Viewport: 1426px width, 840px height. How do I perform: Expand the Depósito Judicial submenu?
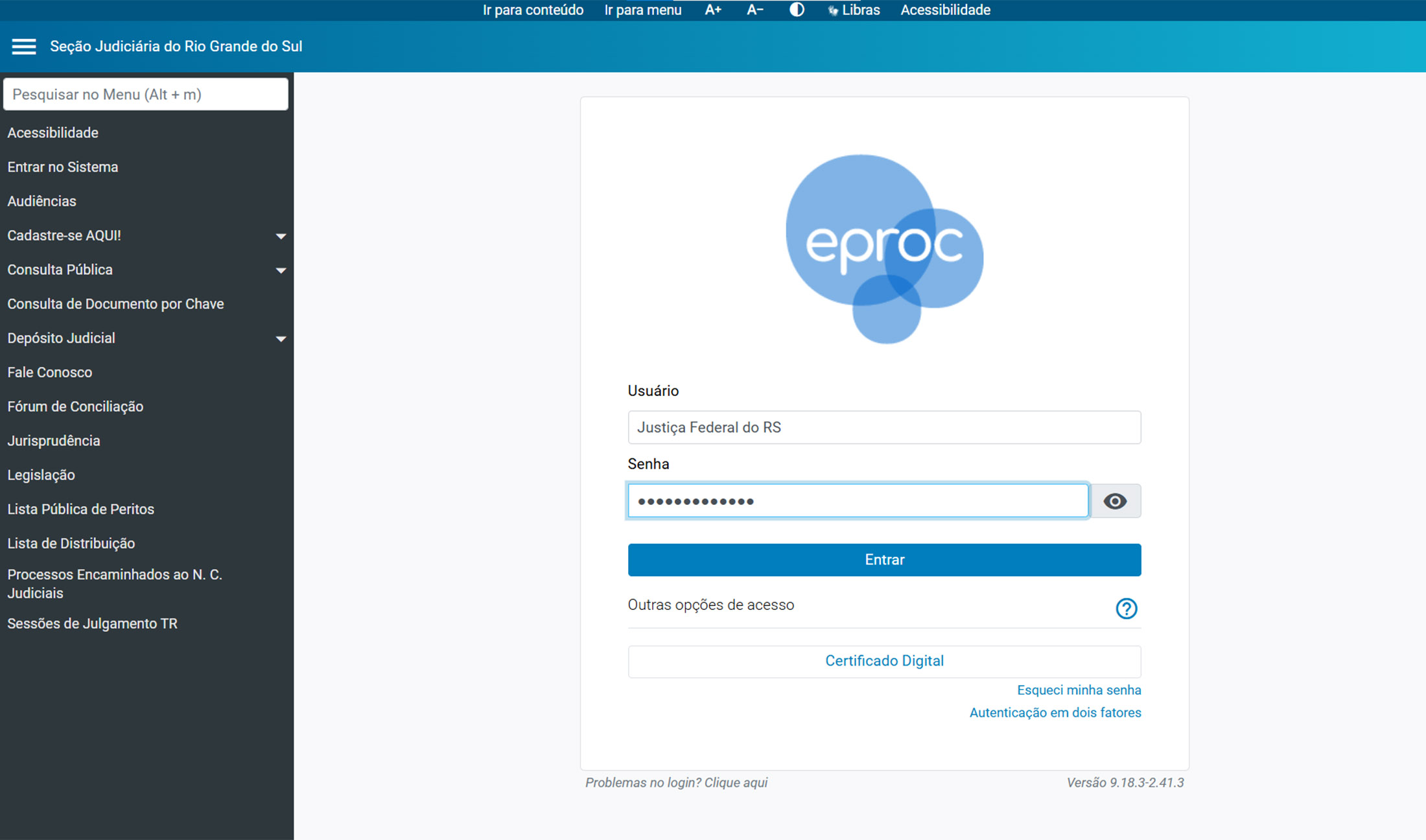(281, 338)
